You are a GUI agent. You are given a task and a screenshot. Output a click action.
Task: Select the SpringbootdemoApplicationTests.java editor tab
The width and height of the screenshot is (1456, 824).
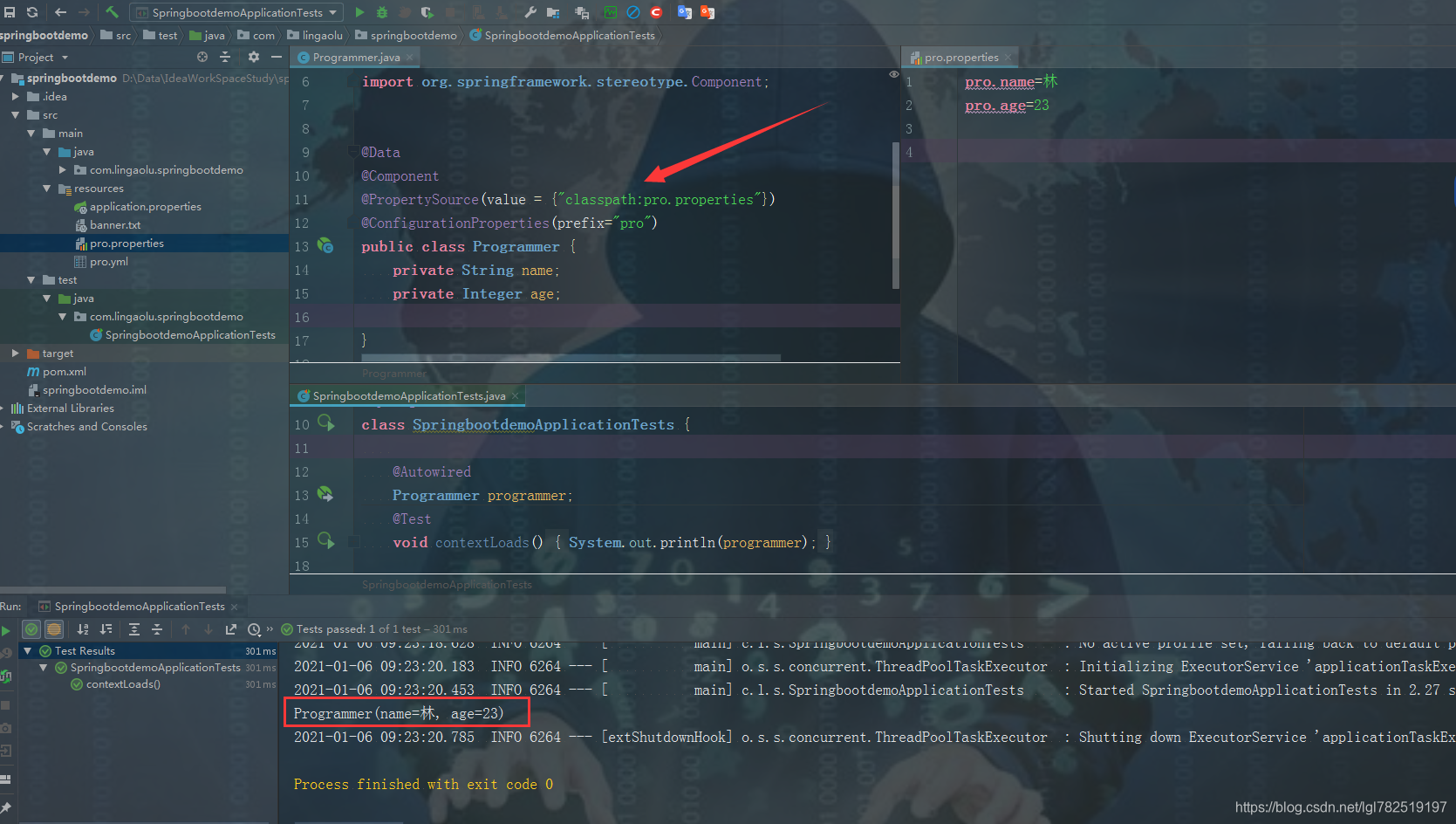point(409,395)
